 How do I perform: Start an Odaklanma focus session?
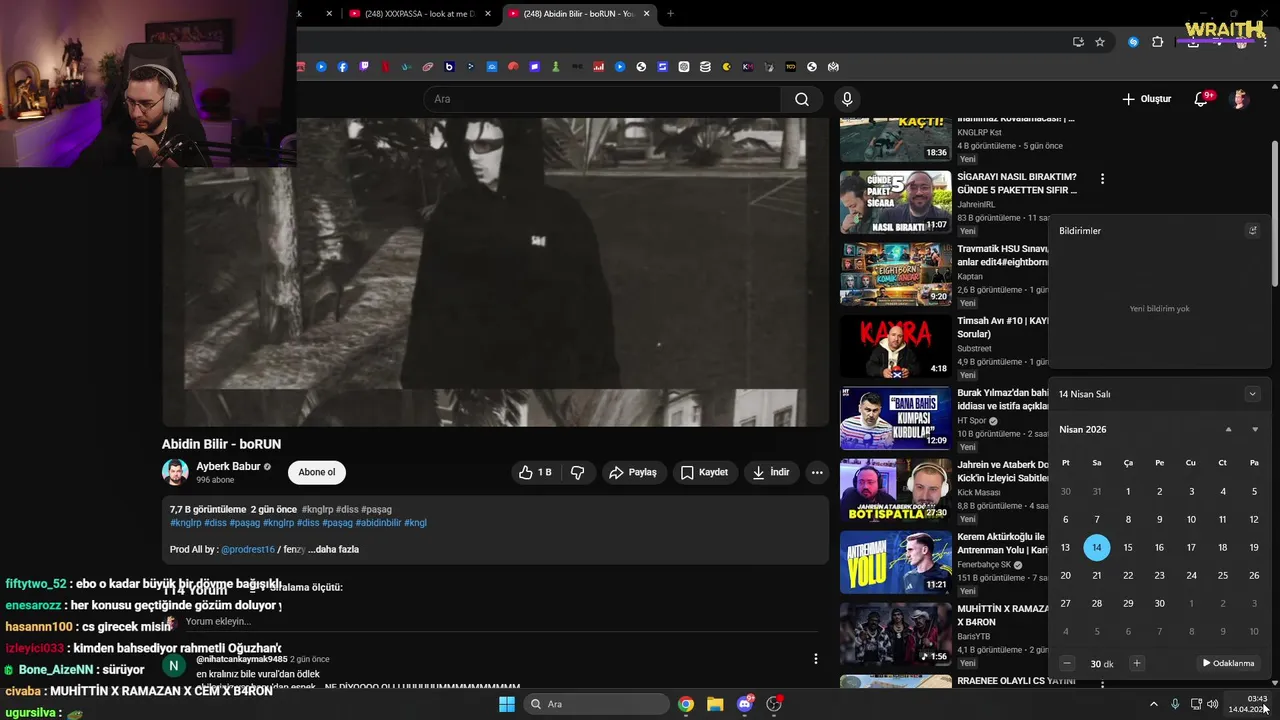pyautogui.click(x=1228, y=663)
